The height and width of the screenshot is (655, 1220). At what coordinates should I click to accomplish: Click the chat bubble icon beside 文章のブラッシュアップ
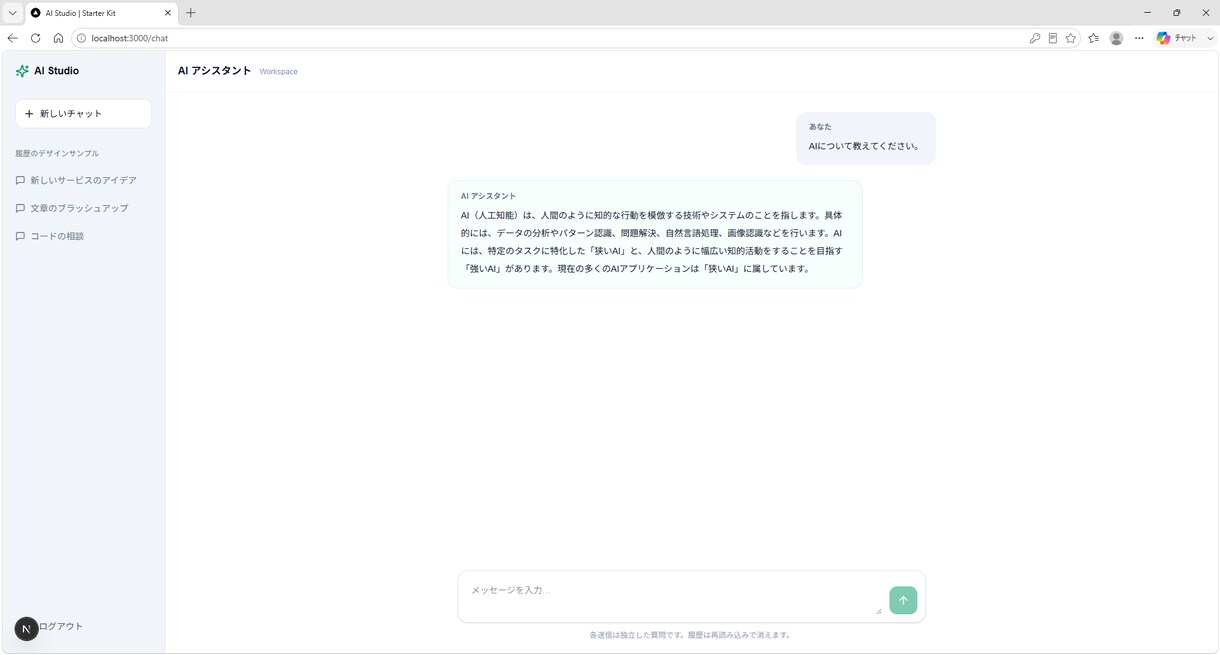coord(20,209)
